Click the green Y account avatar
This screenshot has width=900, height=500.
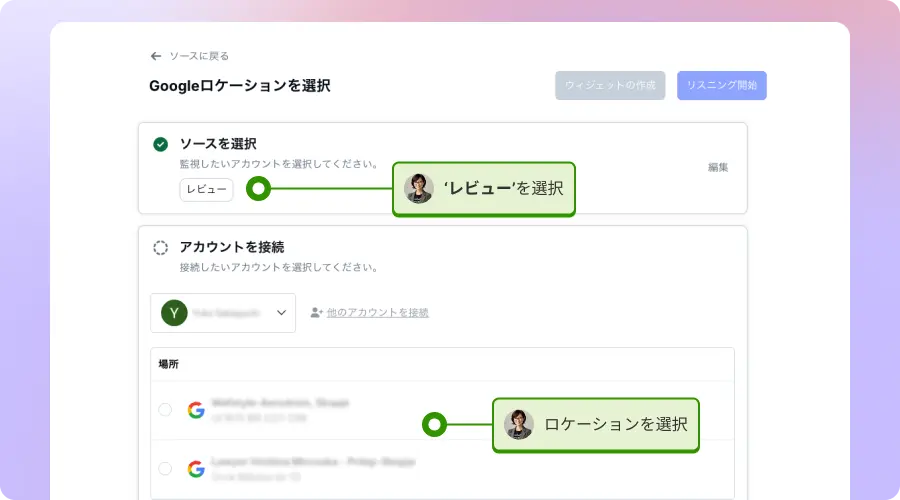point(175,313)
